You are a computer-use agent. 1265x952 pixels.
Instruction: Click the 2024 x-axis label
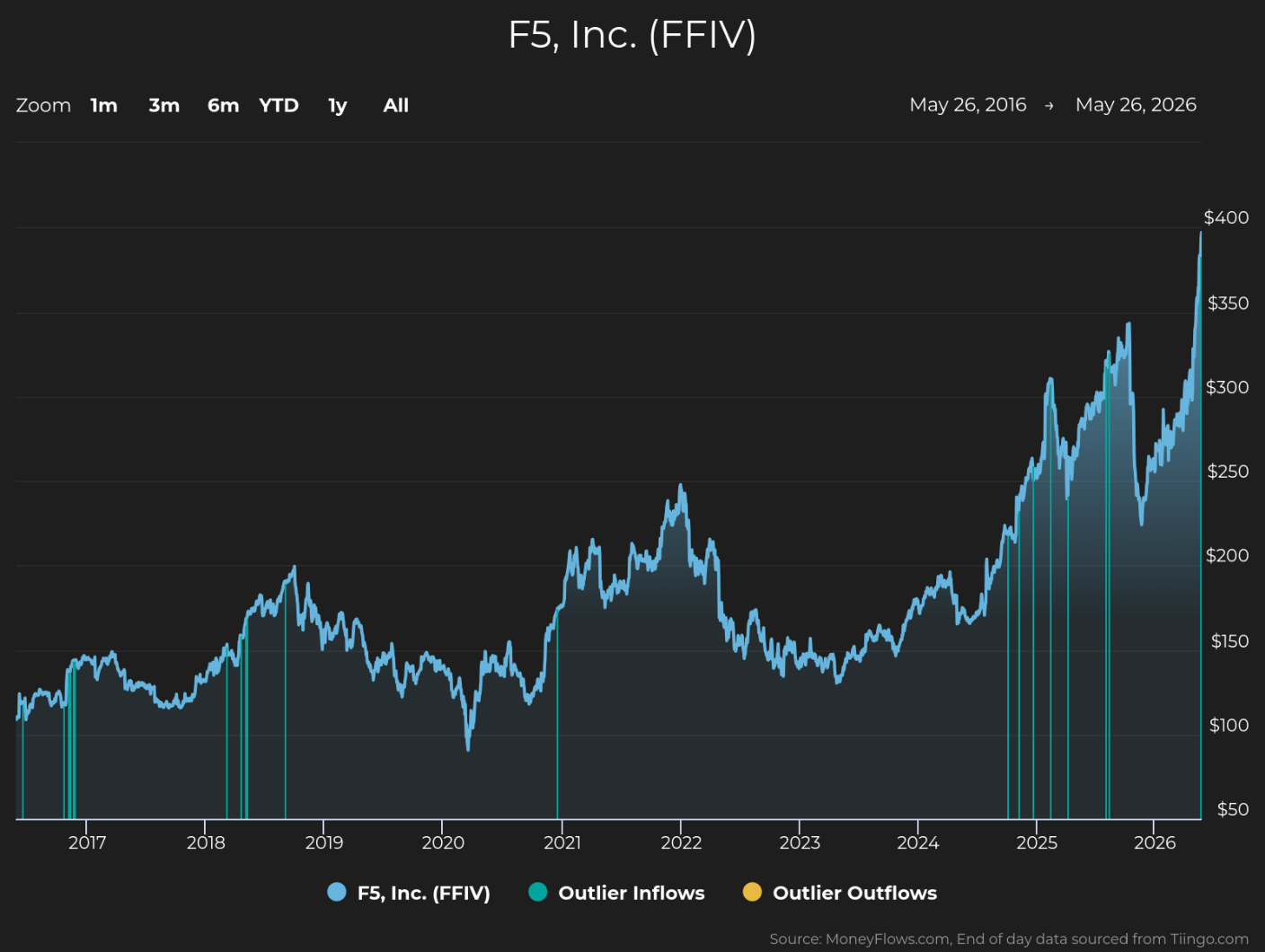pos(918,842)
